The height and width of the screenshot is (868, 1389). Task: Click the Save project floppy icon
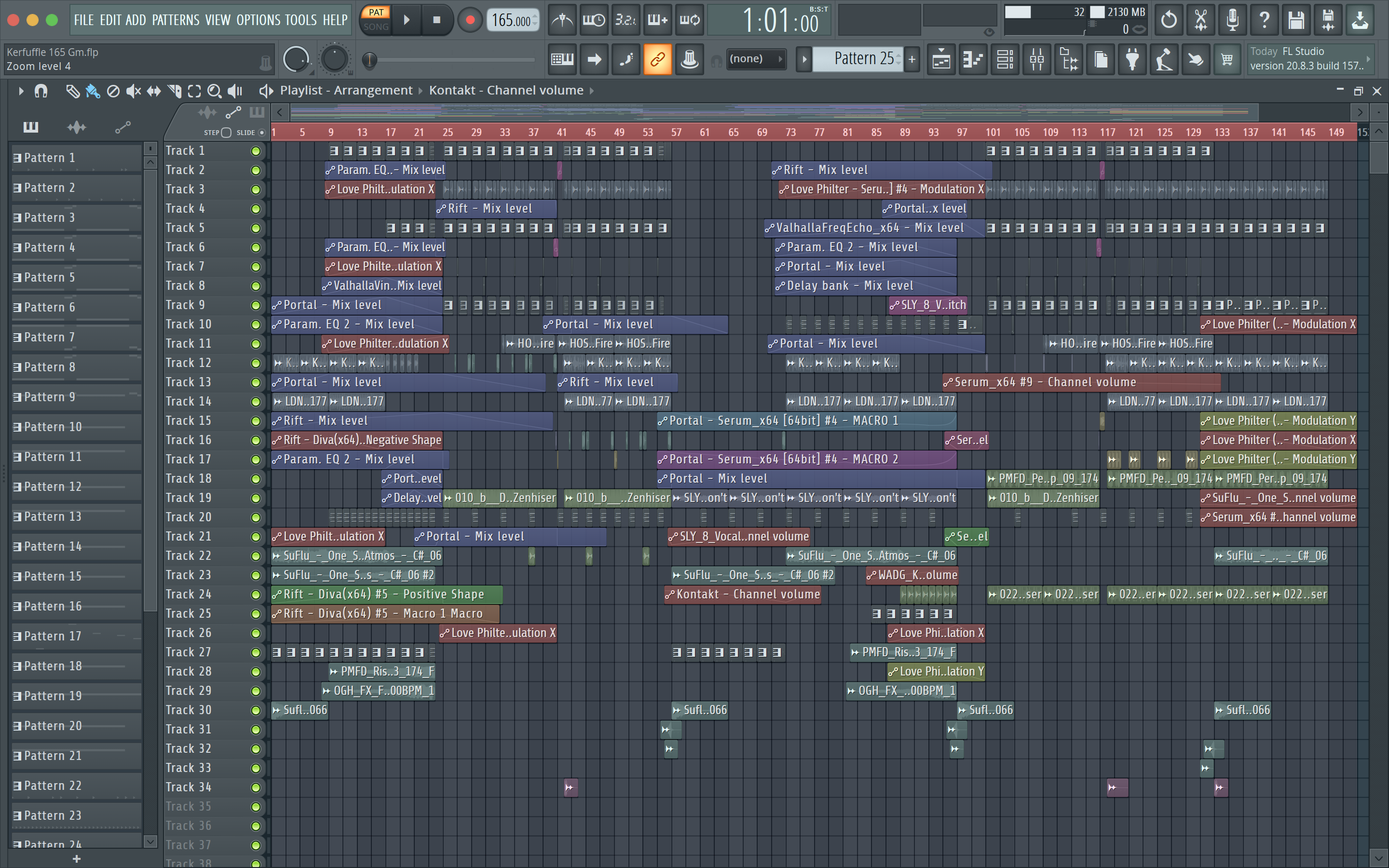pyautogui.click(x=1296, y=20)
